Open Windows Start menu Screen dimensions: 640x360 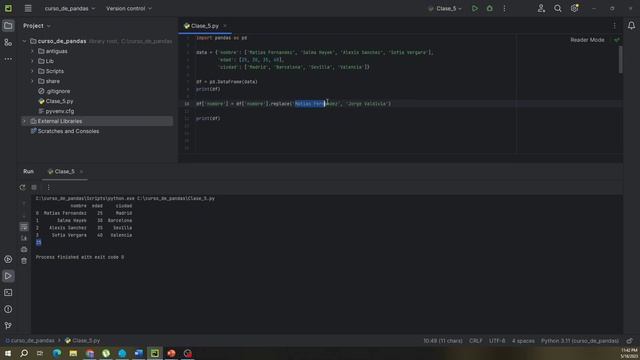point(8,353)
